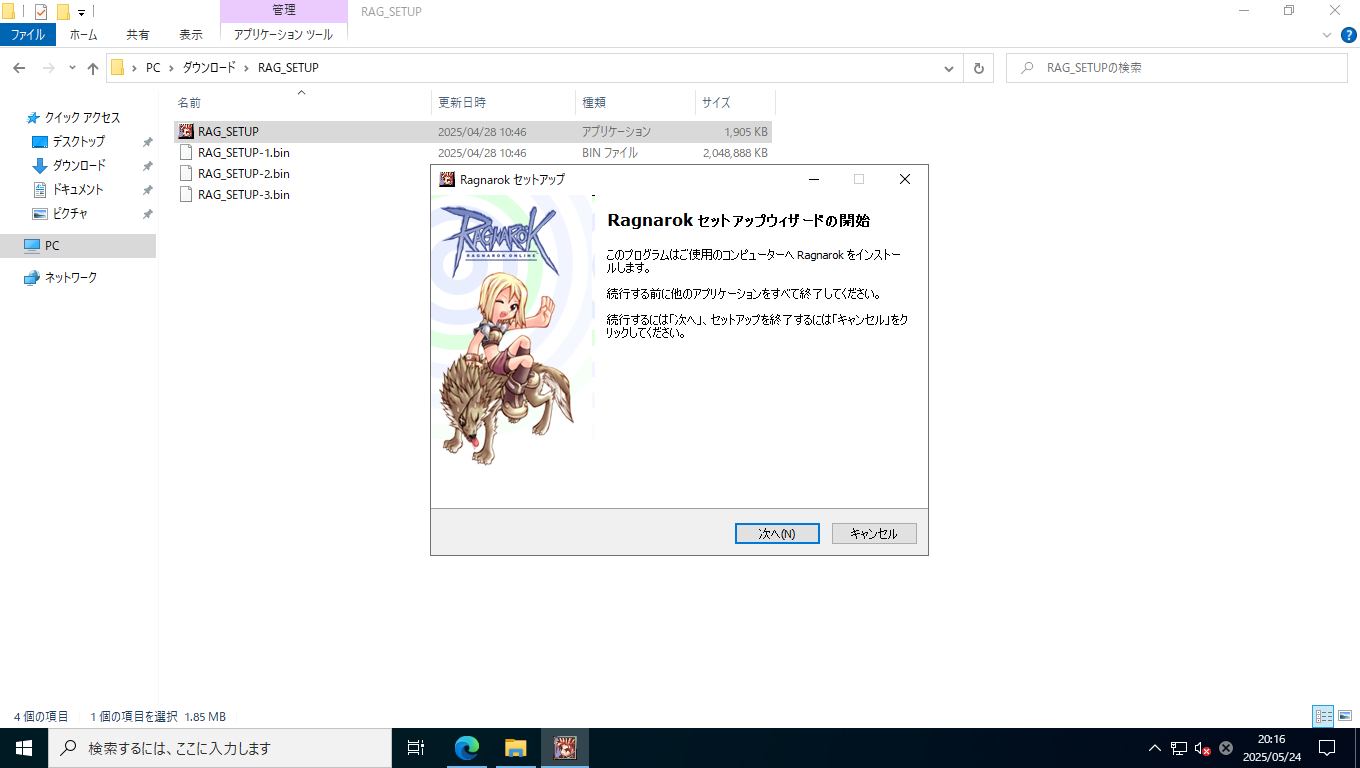1360x768 pixels.
Task: Open the アプリケーション ツール tab
Action: (284, 34)
